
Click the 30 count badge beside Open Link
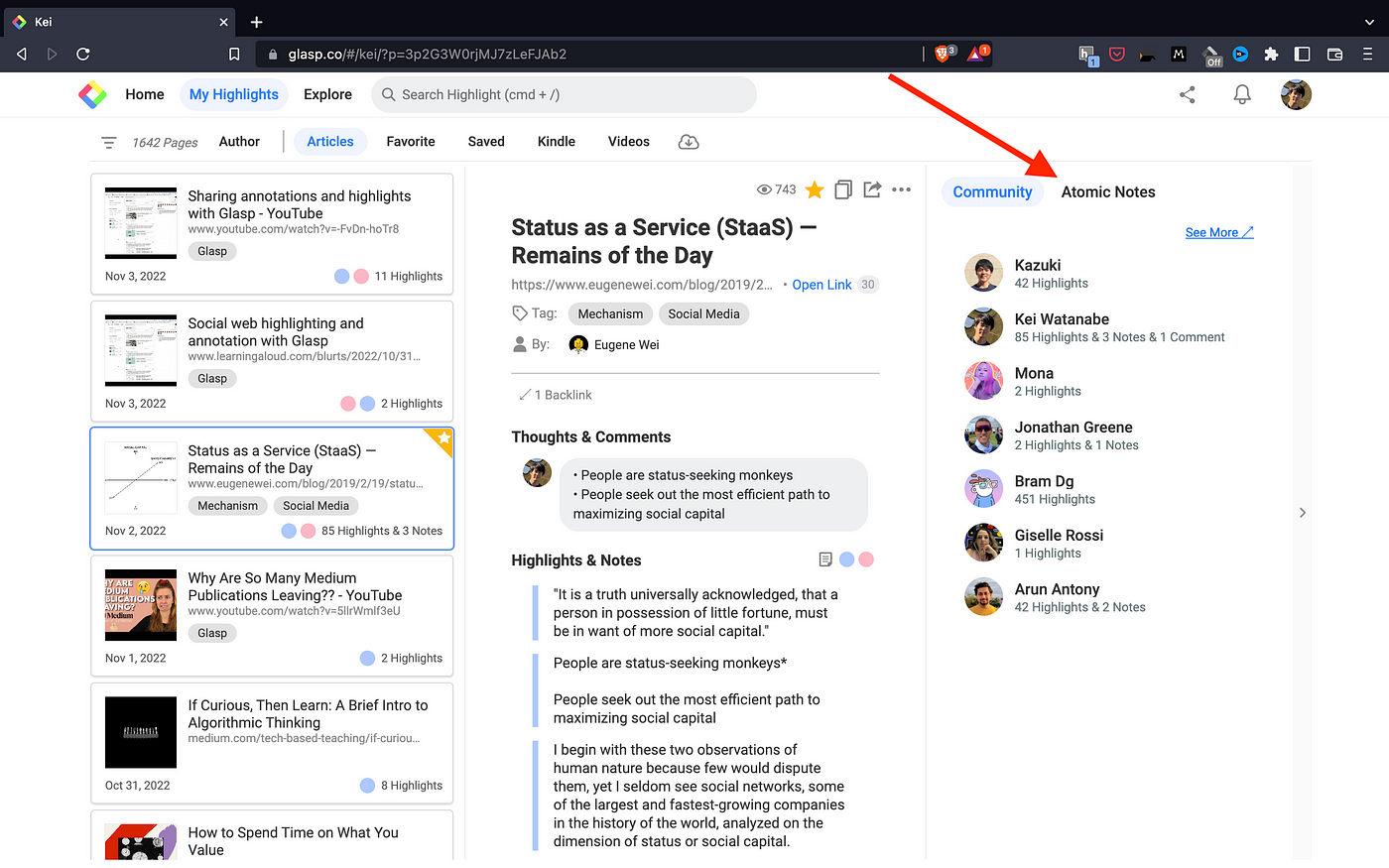[x=868, y=285]
